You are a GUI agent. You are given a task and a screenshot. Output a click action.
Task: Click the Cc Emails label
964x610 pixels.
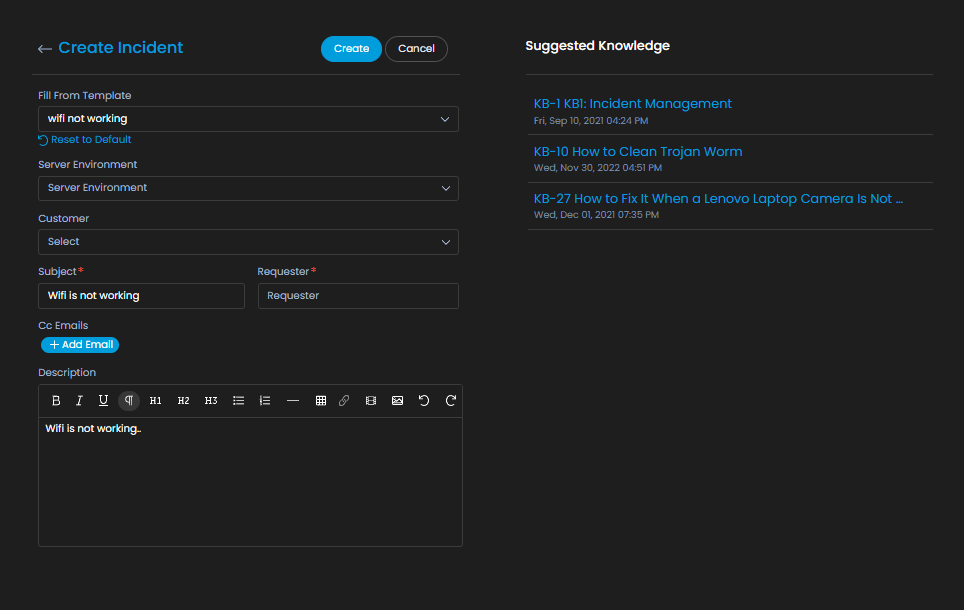point(63,325)
